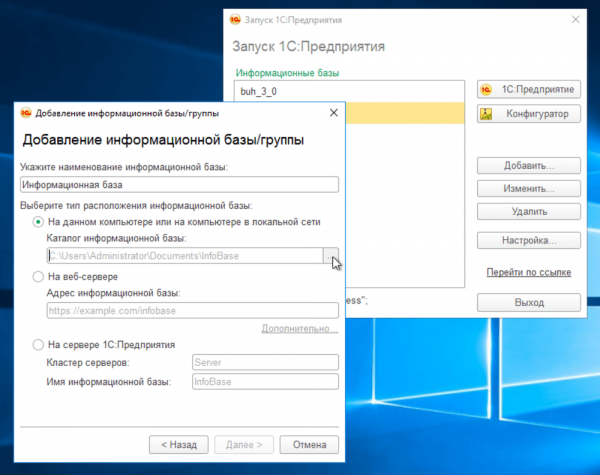This screenshot has height=475, width=600.
Task: Cancel the dialog with Отмена
Action: pyautogui.click(x=309, y=444)
